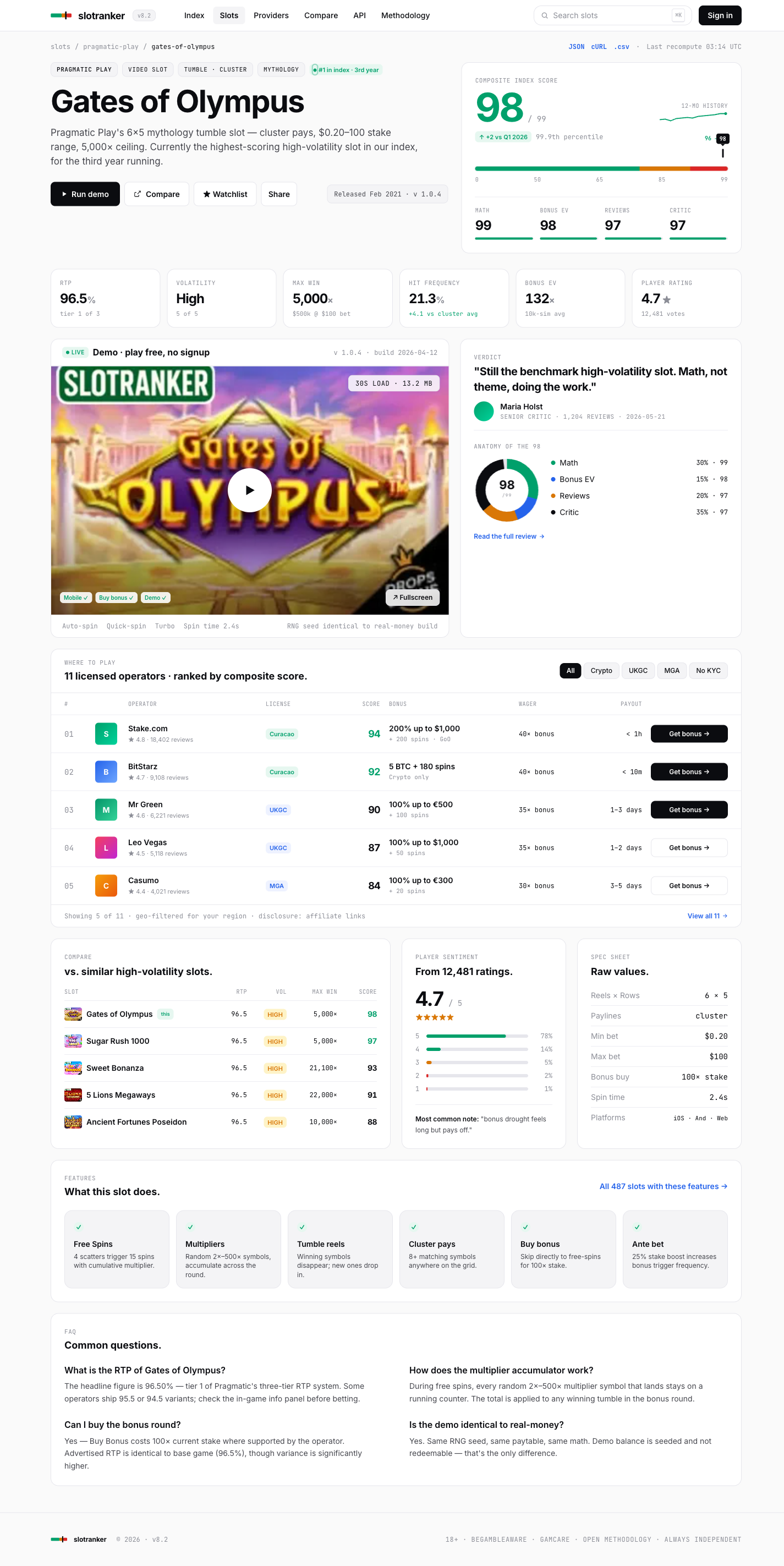784x1566 pixels.
Task: Click the slotranker logo in the footer
Action: point(78,1539)
